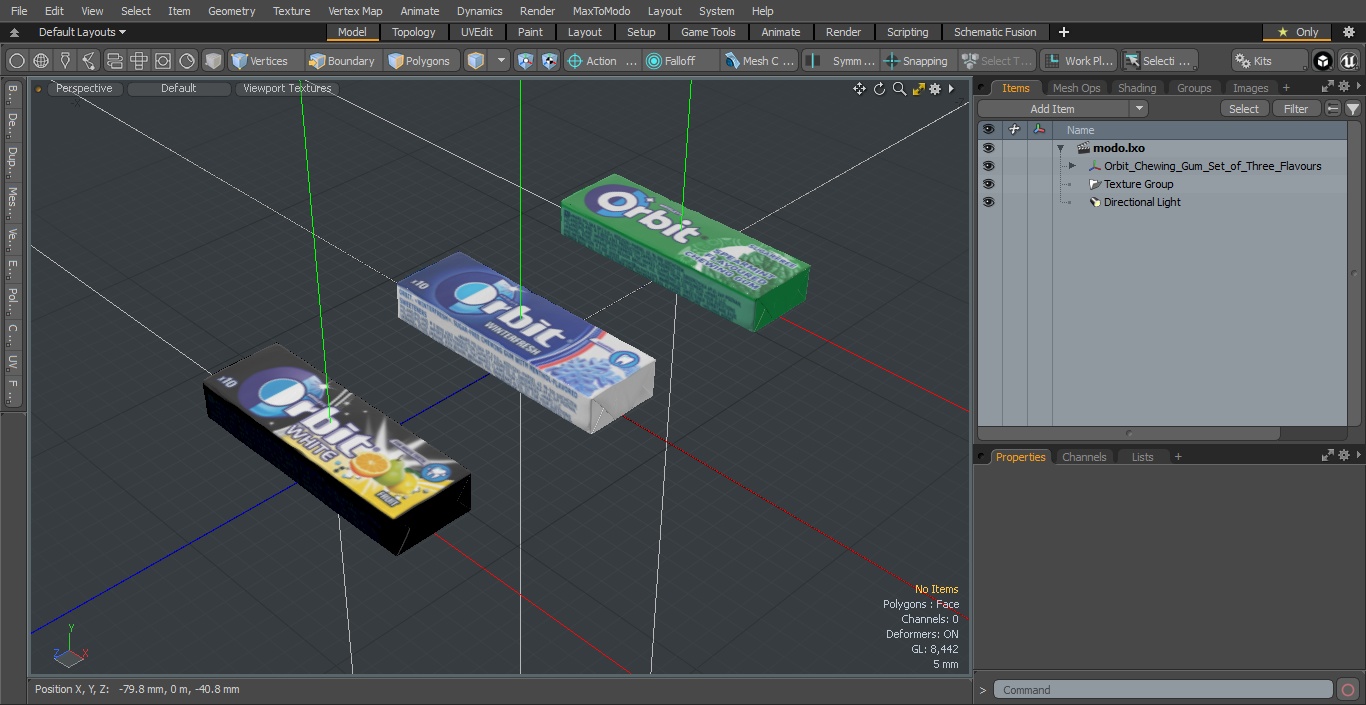Open the Kits menu
Viewport: 1366px width, 705px height.
1269,61
